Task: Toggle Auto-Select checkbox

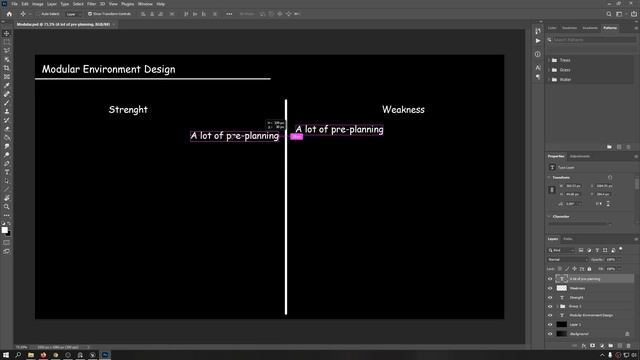Action: (x=39, y=14)
